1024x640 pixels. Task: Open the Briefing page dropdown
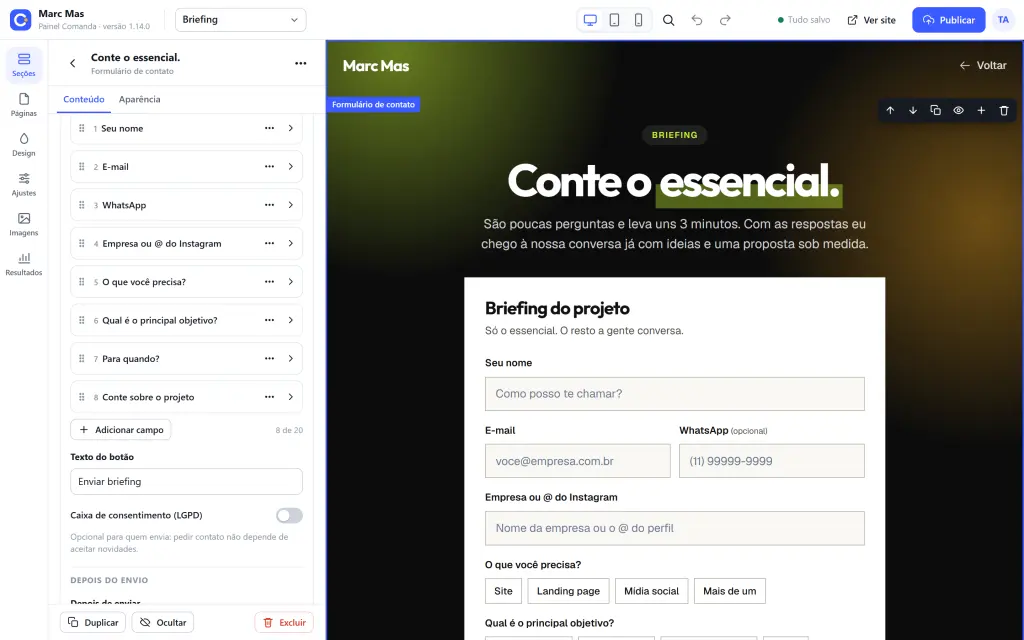(x=240, y=20)
